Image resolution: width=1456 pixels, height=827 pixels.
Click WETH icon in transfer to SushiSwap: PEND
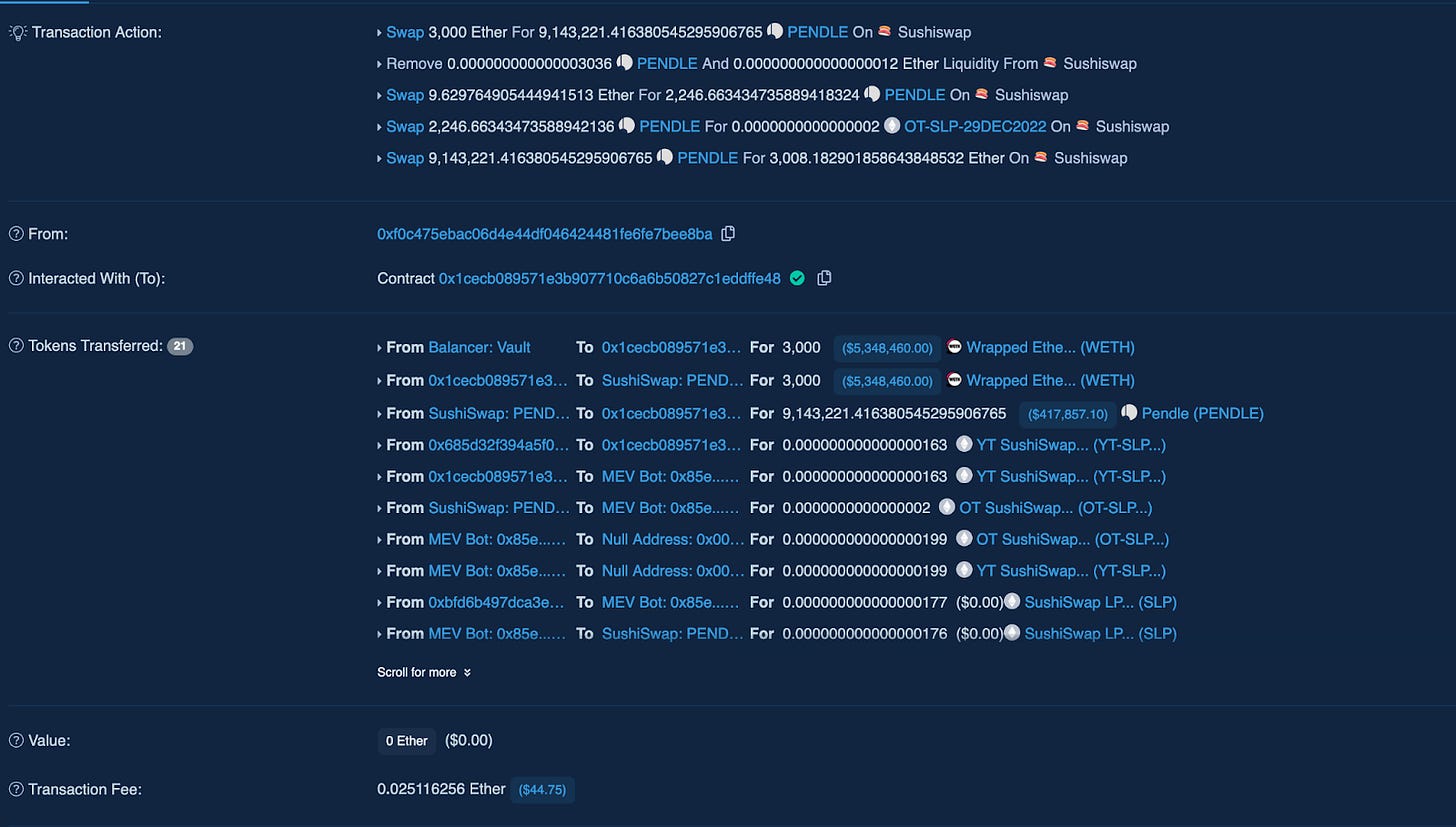coord(954,380)
